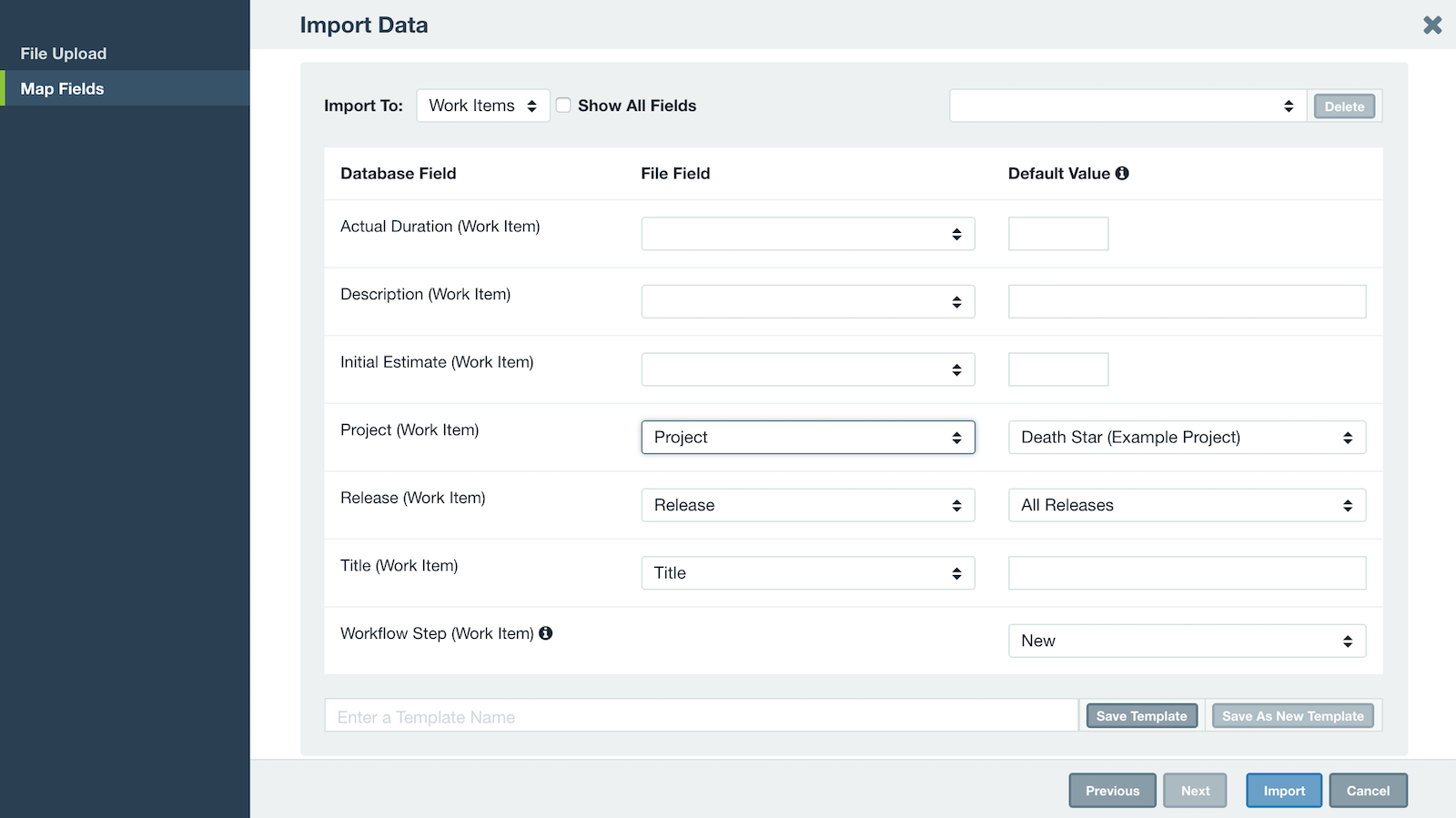Change the Death Star default project dropdown
The height and width of the screenshot is (818, 1456).
click(x=1186, y=438)
